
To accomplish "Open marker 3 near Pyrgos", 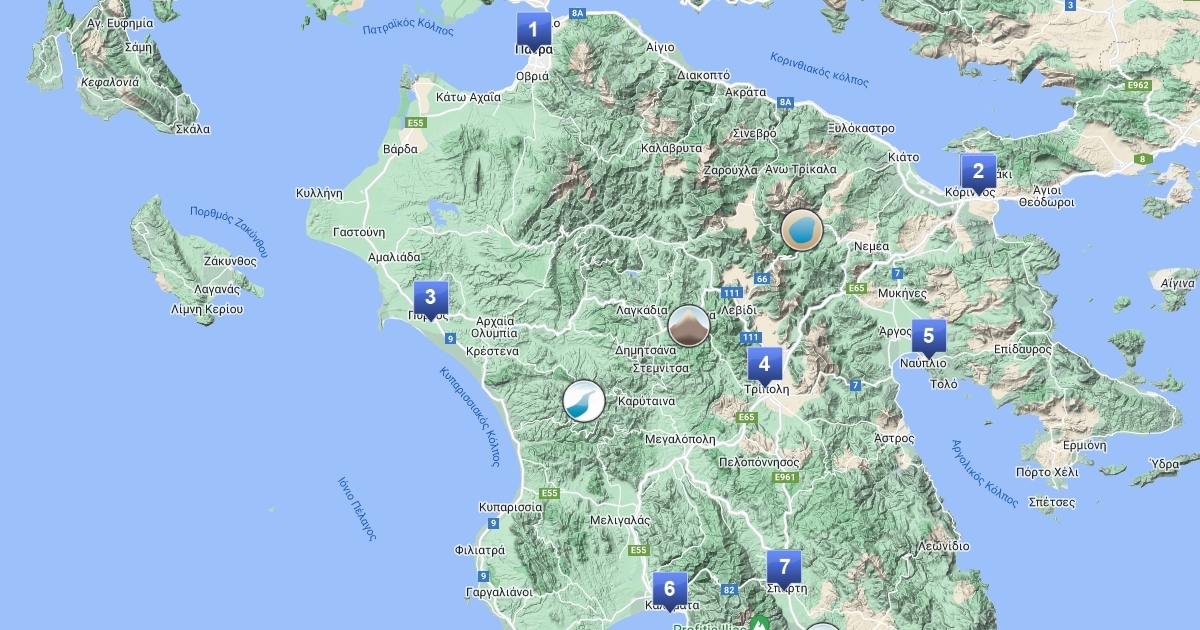I will point(430,297).
